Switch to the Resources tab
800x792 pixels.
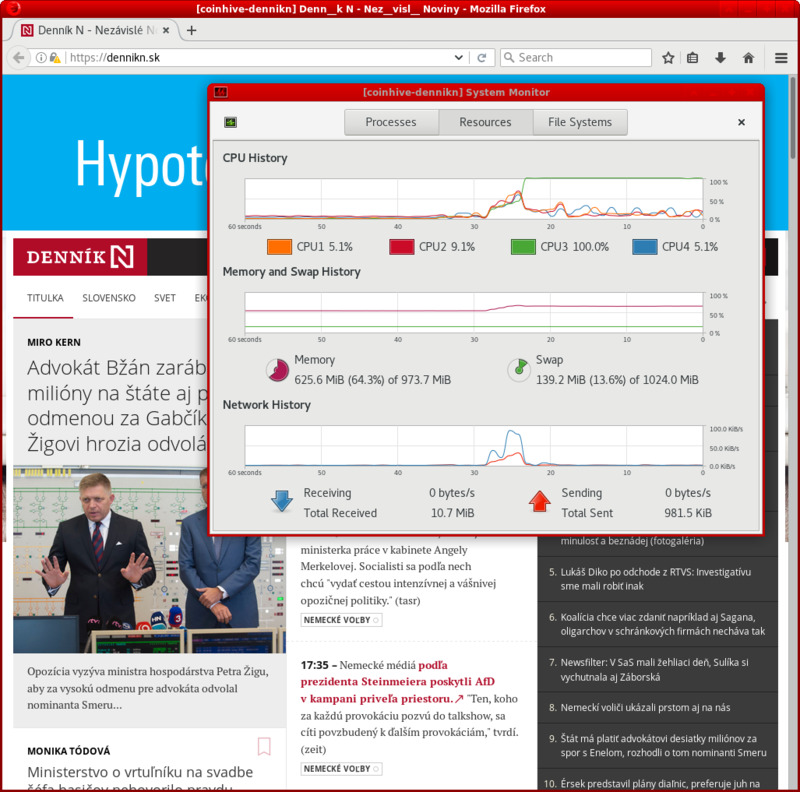coord(485,122)
